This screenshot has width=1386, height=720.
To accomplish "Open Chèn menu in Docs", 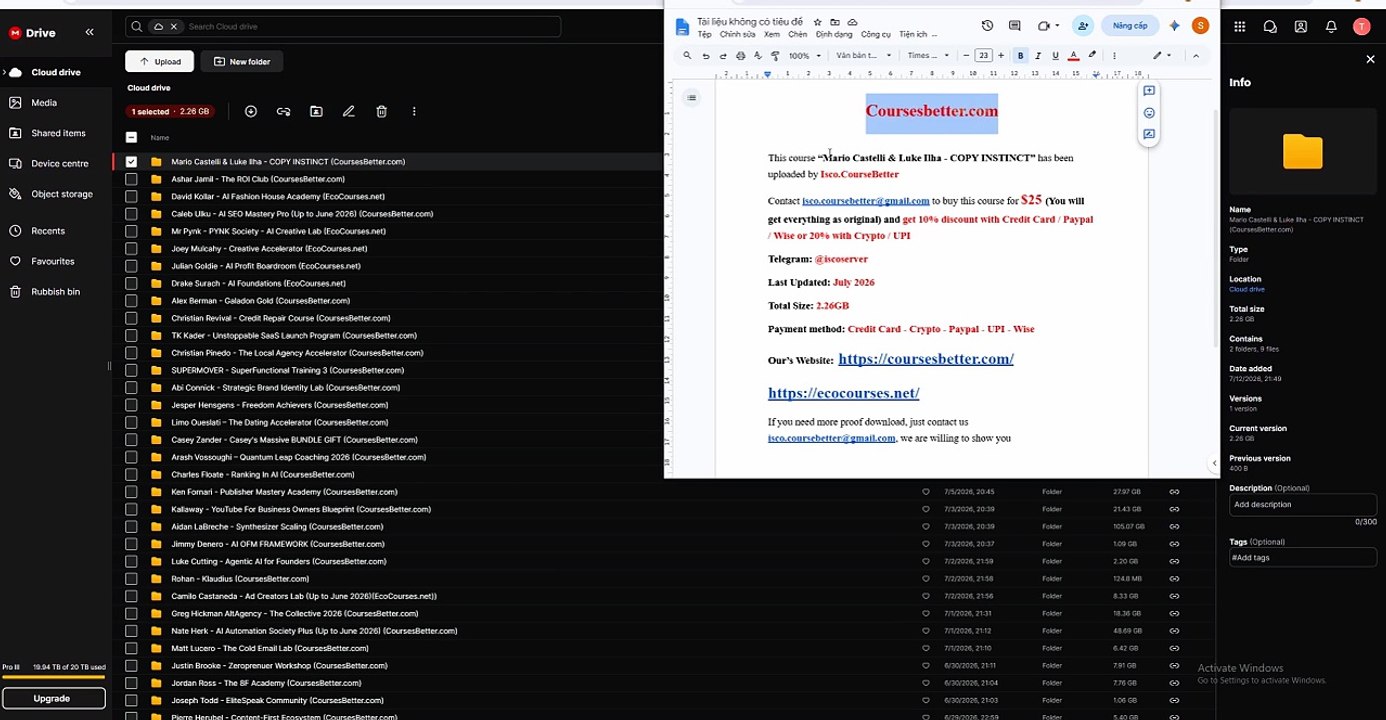I will coord(797,34).
